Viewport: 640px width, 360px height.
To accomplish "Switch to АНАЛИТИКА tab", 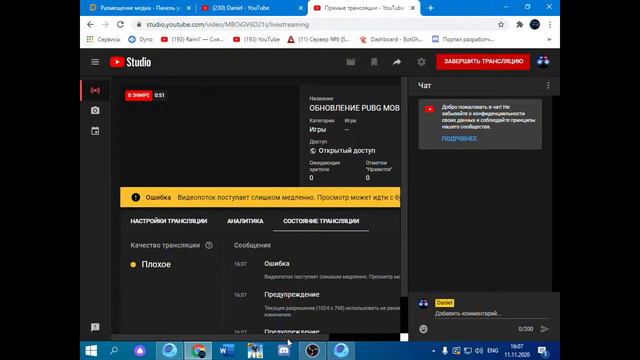I will pos(245,221).
